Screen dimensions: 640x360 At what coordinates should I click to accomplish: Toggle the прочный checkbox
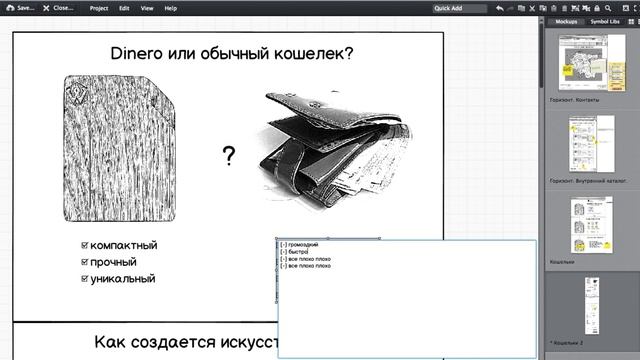tap(84, 262)
